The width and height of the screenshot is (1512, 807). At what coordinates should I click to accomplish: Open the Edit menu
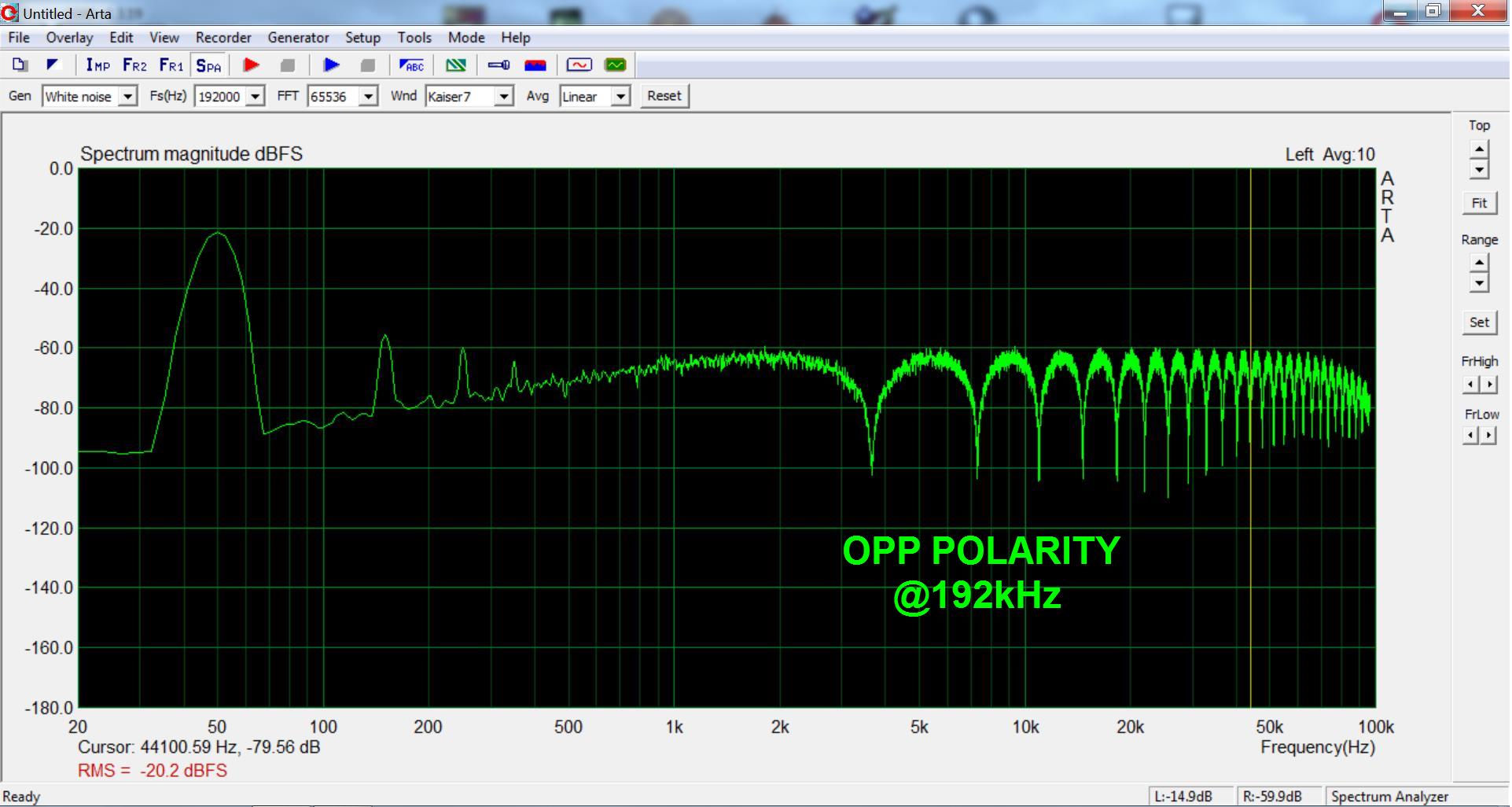click(x=121, y=38)
